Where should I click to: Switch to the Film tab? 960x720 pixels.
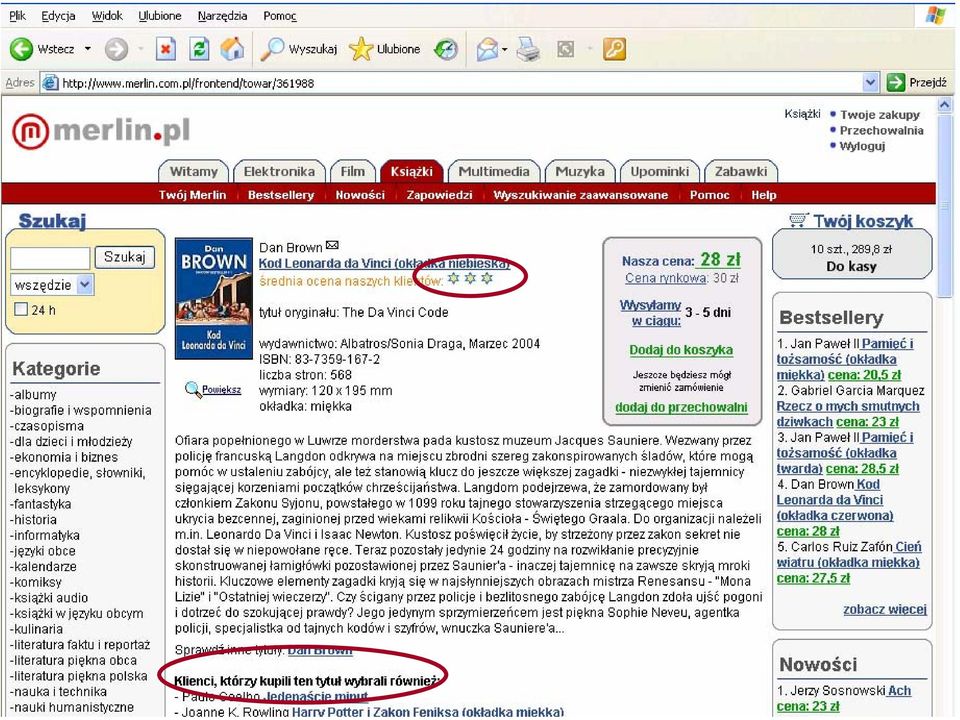tap(353, 171)
